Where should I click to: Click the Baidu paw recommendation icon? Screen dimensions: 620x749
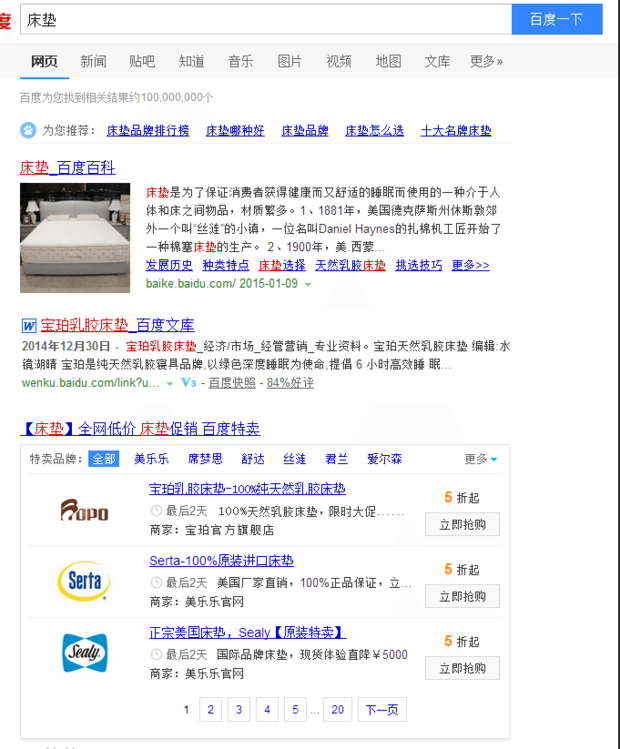click(28, 130)
